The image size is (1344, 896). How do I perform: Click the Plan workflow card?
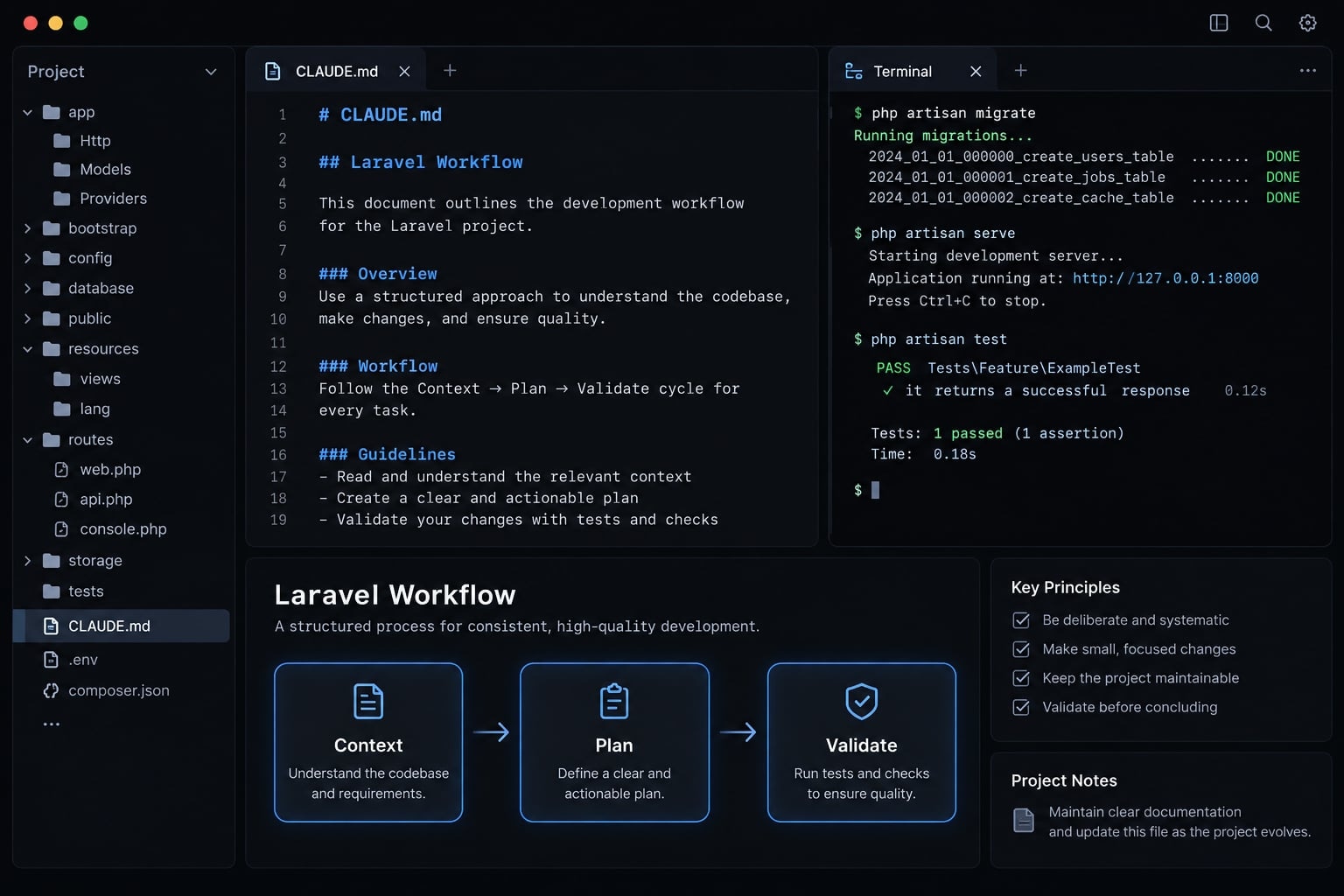[614, 743]
